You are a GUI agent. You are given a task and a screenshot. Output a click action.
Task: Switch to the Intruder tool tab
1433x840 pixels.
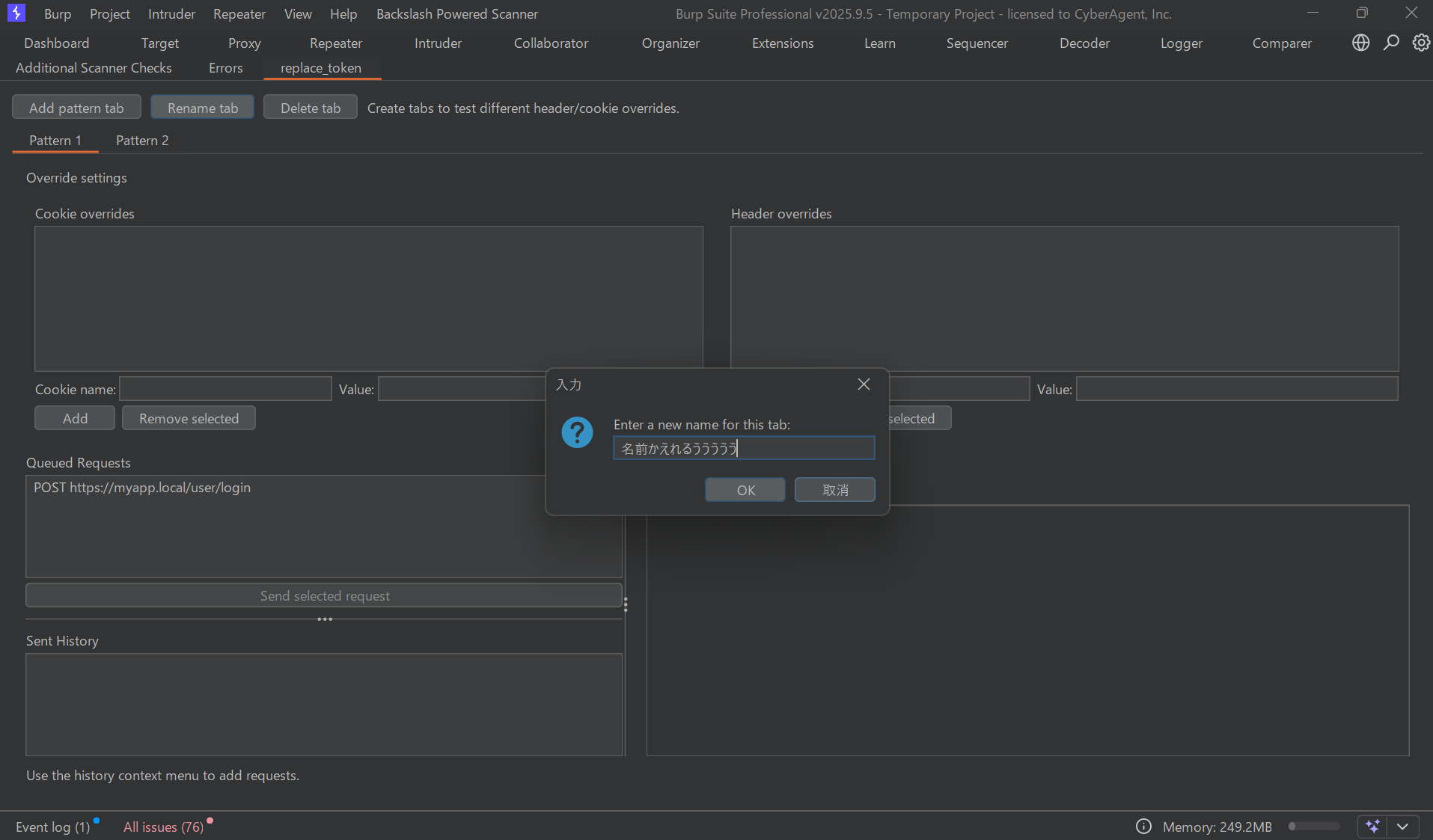439,43
